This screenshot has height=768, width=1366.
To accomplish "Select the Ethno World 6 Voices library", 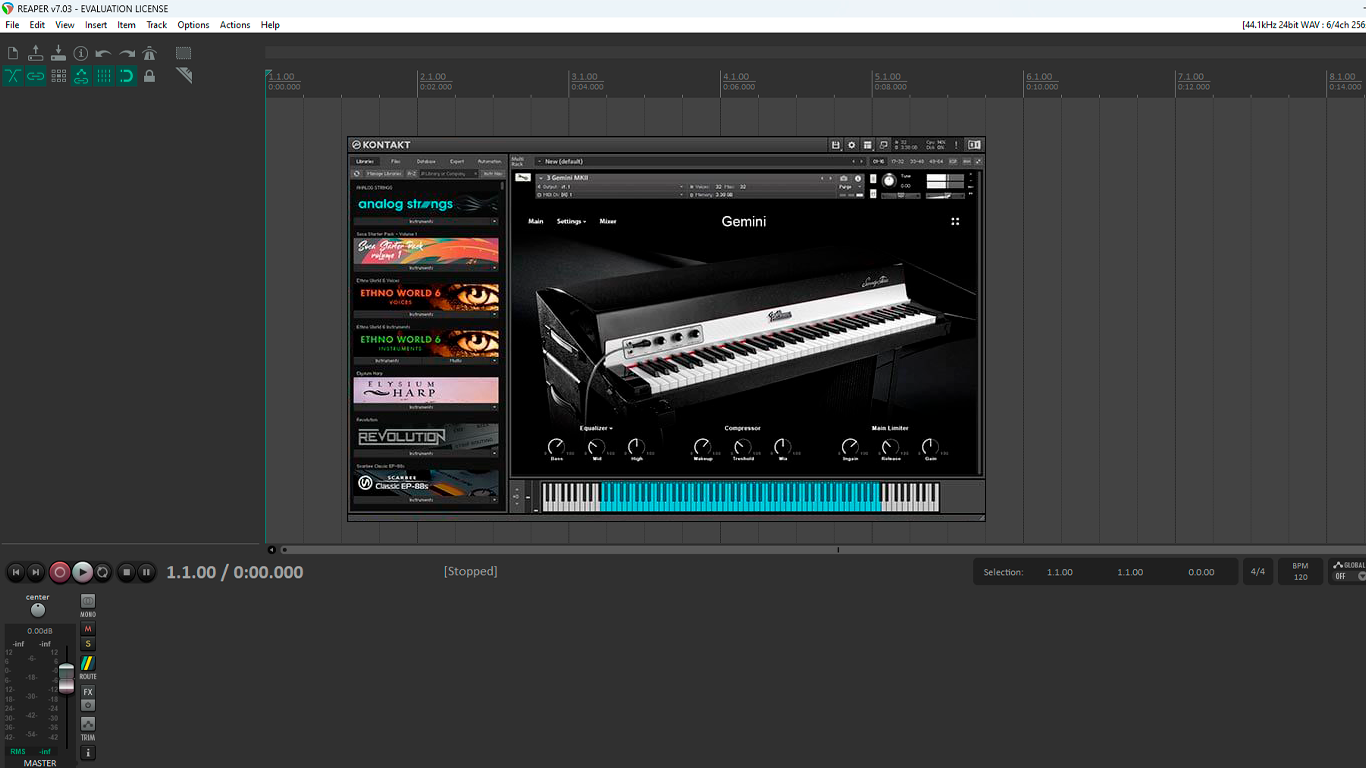I will point(426,296).
